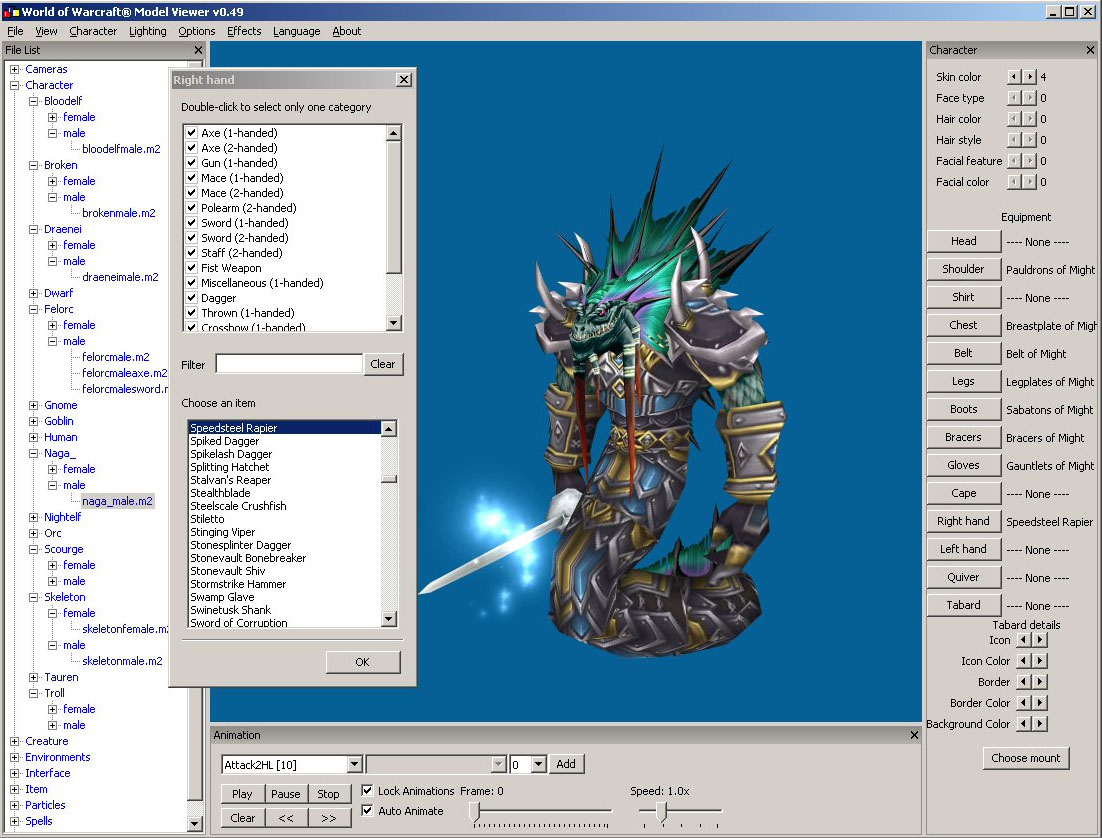Viewport: 1102px width, 838px height.
Task: Step animation forward with >> button
Action: (x=329, y=817)
